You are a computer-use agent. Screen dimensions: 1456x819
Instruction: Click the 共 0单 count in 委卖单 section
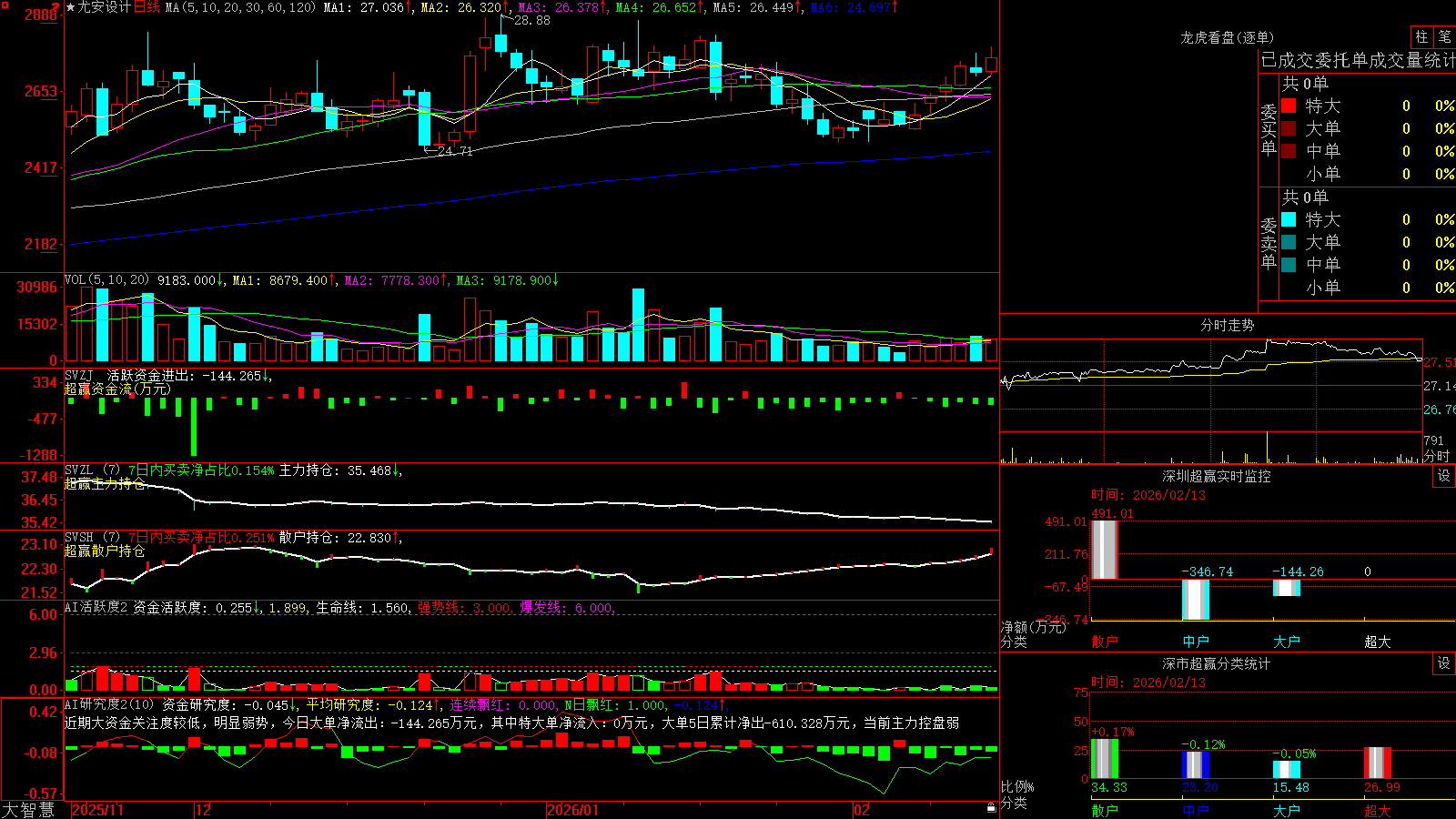[1305, 197]
